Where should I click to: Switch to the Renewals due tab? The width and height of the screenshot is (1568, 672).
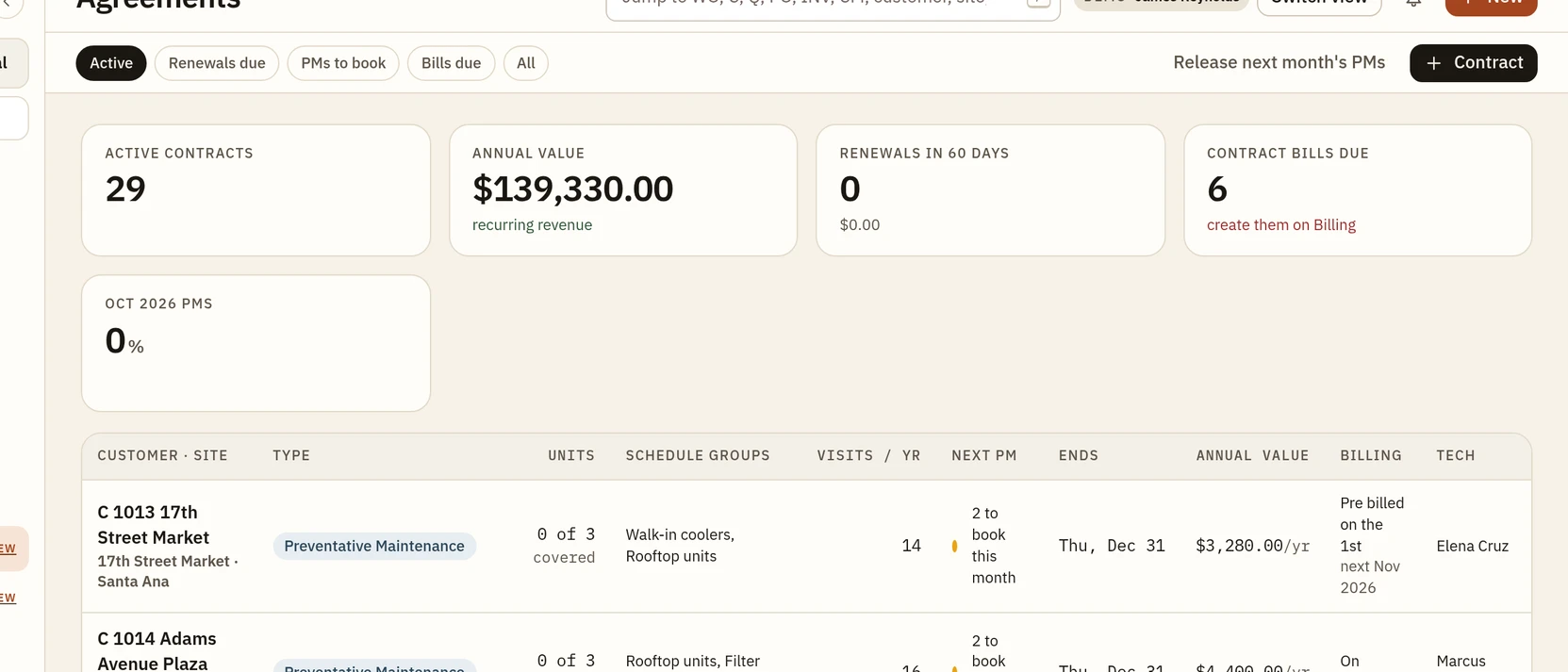[217, 63]
